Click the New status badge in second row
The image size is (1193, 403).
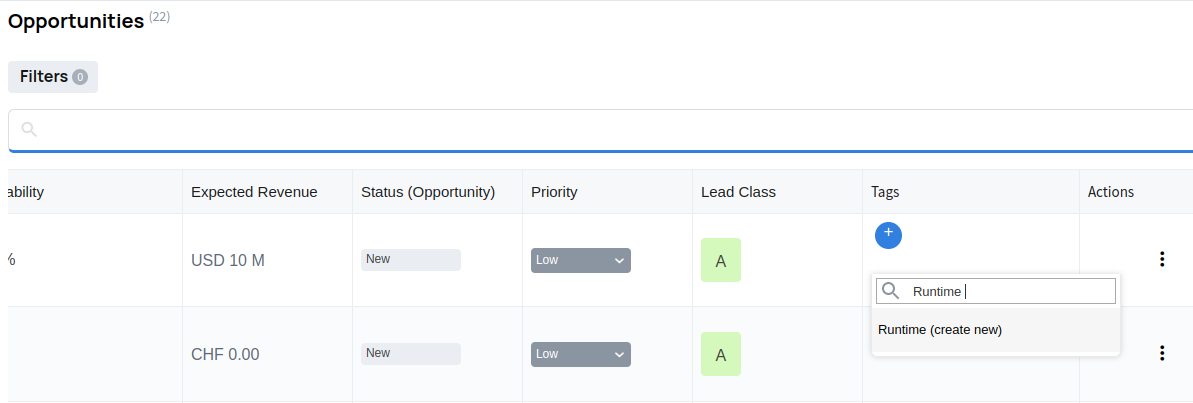point(410,354)
